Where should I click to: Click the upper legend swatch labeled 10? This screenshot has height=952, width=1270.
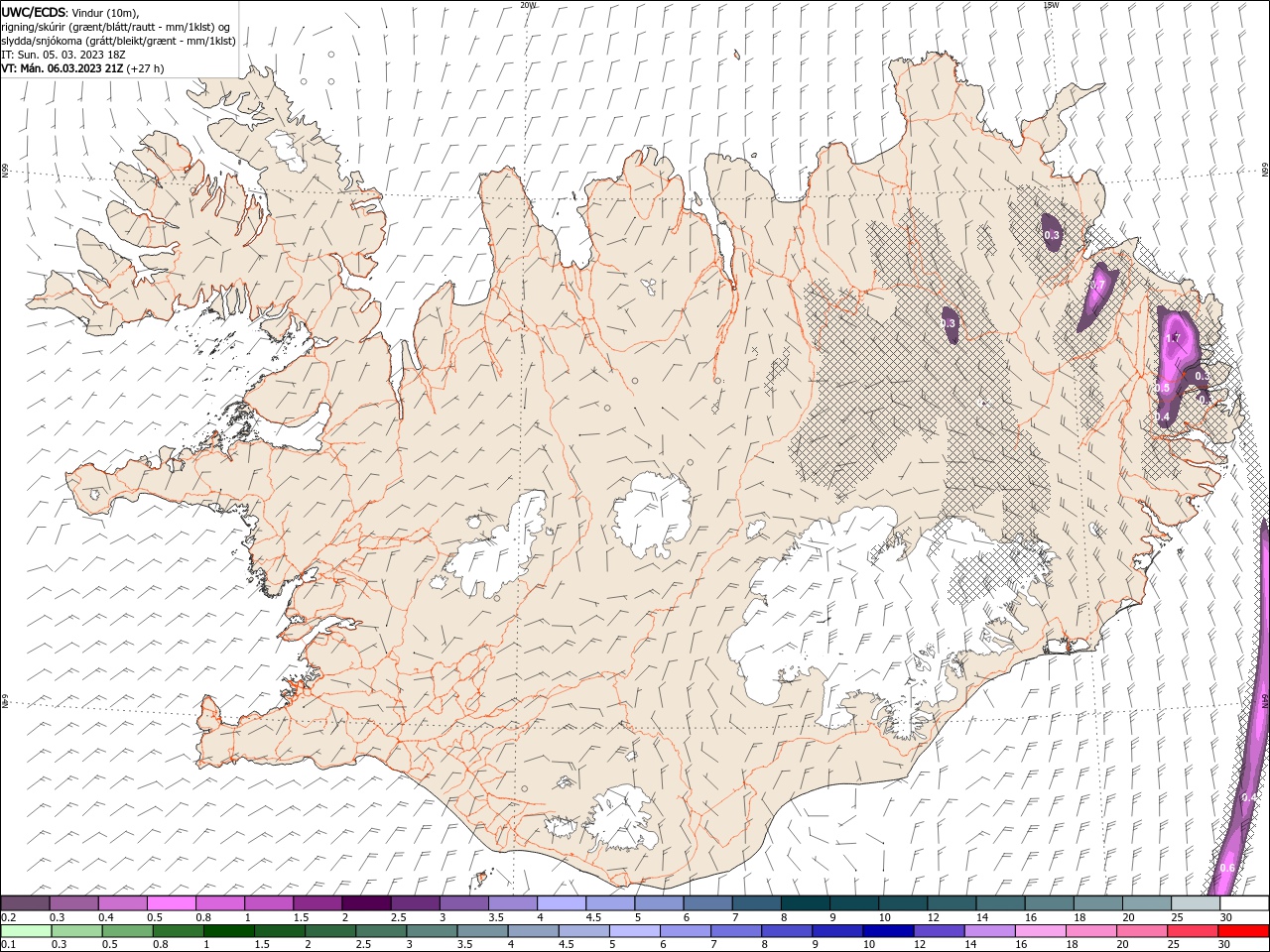(x=903, y=903)
